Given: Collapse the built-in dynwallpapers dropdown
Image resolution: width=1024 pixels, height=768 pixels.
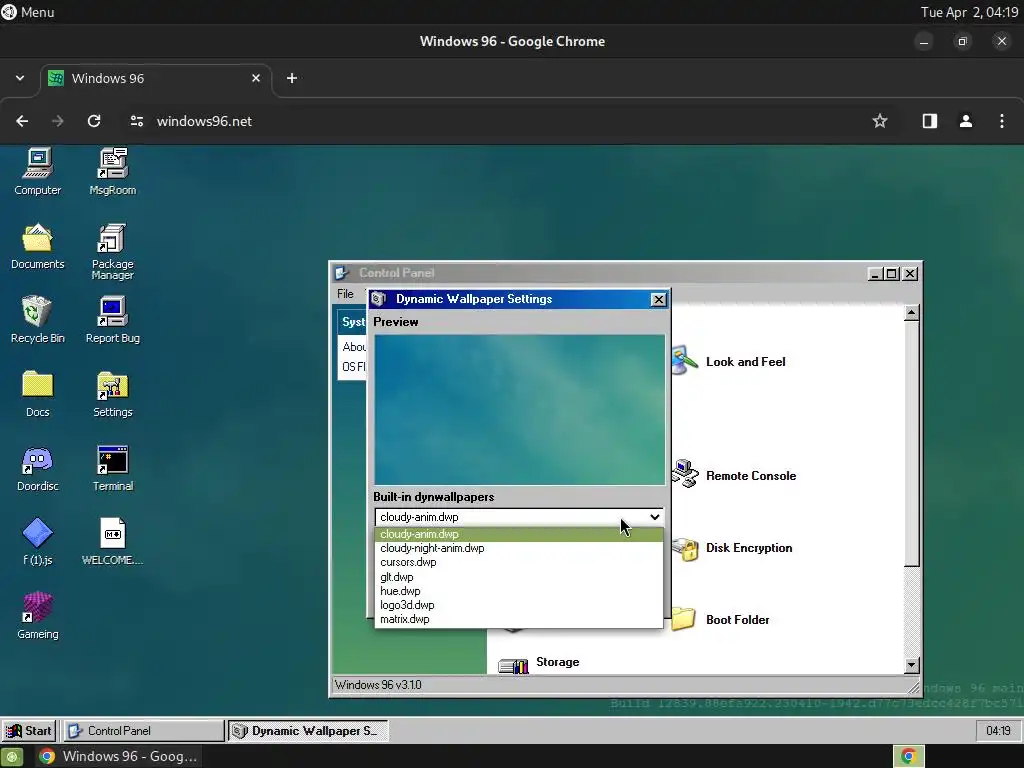Looking at the screenshot, I should pos(519,517).
